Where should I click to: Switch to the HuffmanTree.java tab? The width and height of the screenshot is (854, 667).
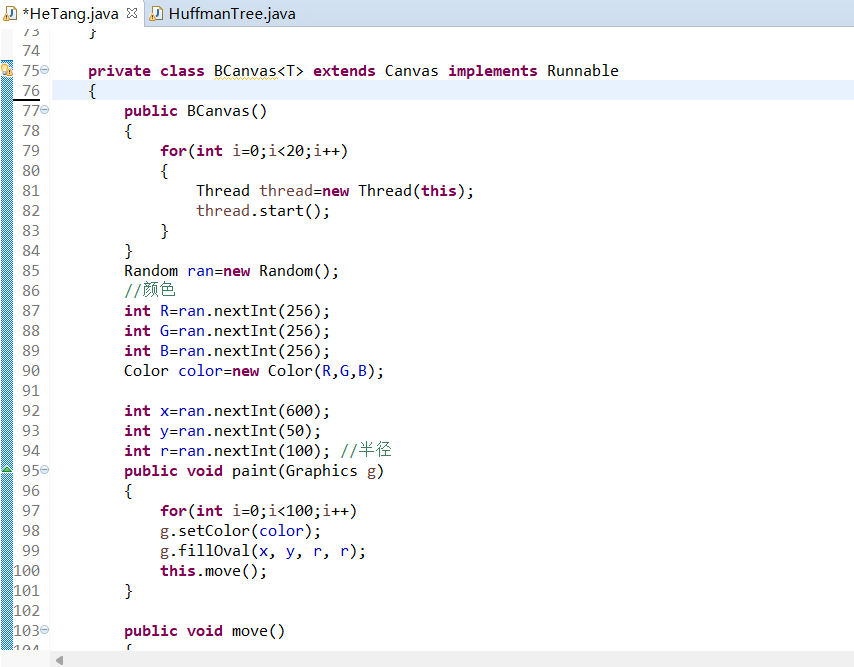(x=231, y=14)
